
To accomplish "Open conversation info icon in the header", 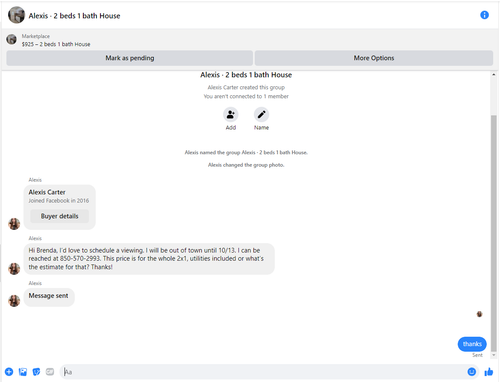I will coord(484,15).
